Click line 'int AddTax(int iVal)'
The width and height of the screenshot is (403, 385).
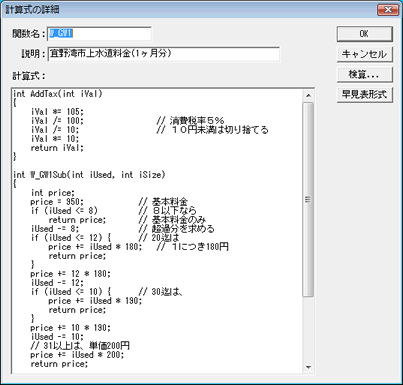click(x=58, y=94)
